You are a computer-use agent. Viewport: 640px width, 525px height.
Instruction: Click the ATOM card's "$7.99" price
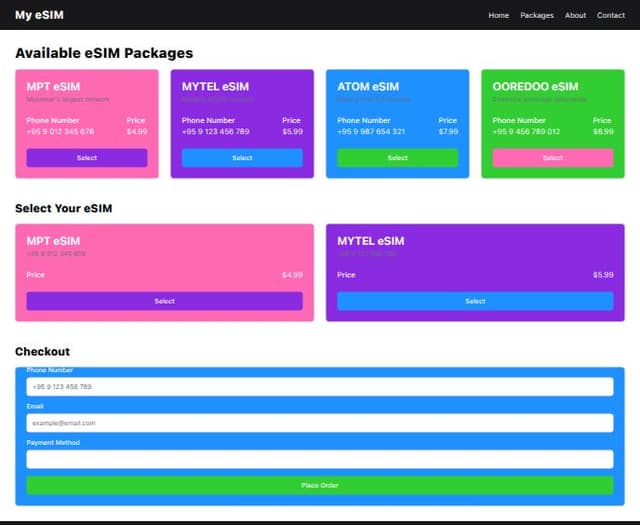coord(448,131)
